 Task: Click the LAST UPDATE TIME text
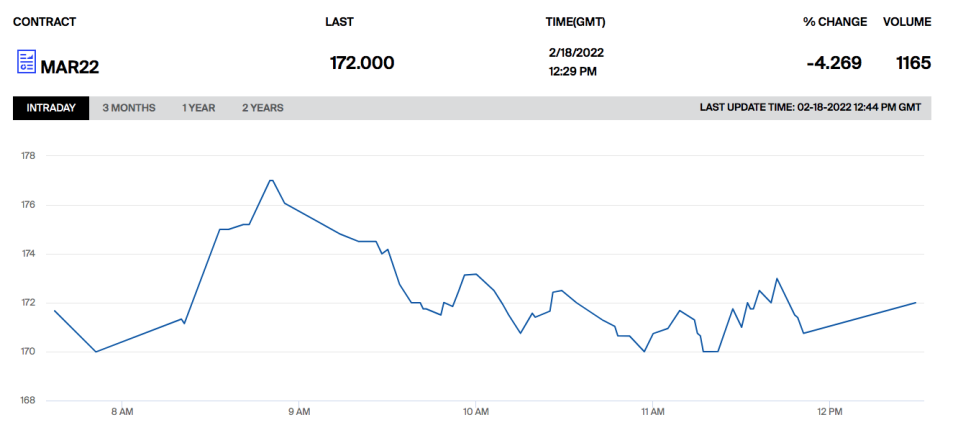pyautogui.click(x=810, y=108)
